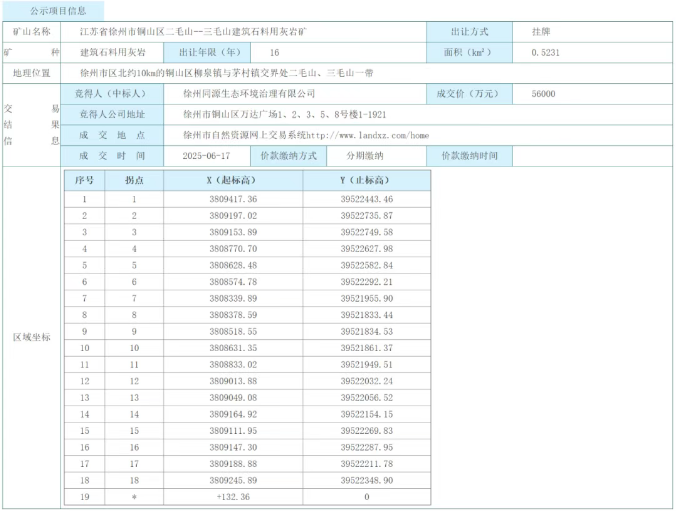Select winning bidder 徐州同源生态环境治理有限公司
Viewport: 676px width, 511px height.
pos(249,94)
